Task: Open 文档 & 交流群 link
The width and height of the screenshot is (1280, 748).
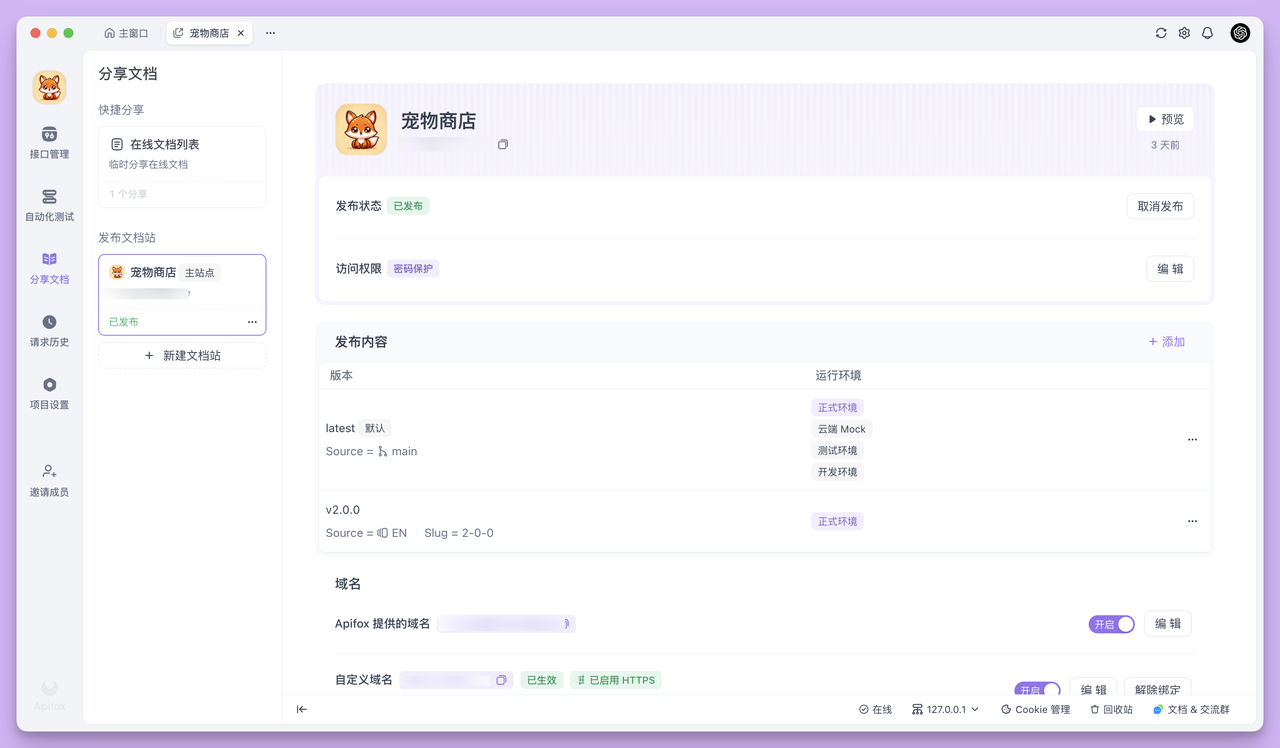Action: click(1191, 709)
